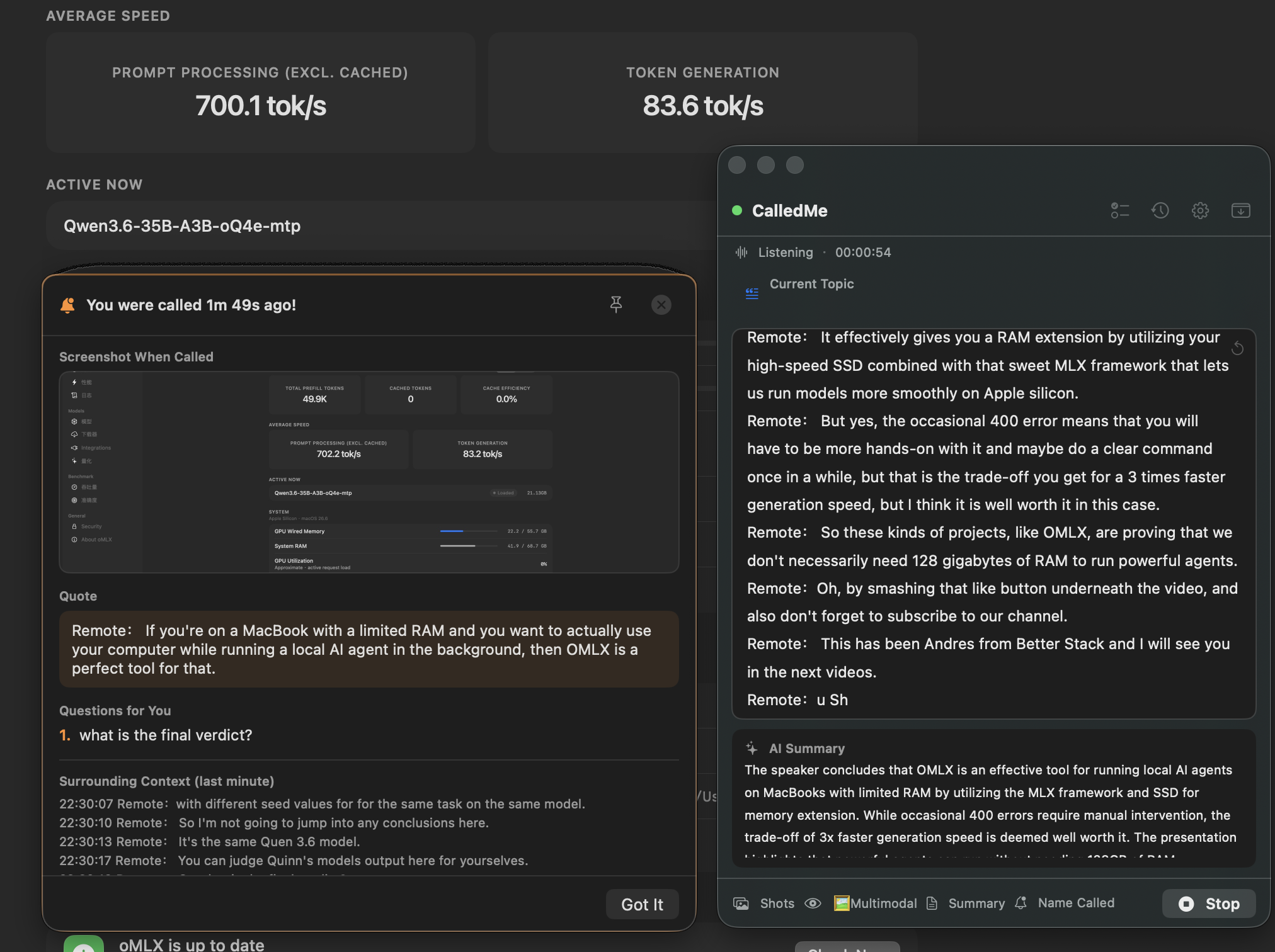
Task: Click the 00:00:54 listening timer
Action: point(863,252)
